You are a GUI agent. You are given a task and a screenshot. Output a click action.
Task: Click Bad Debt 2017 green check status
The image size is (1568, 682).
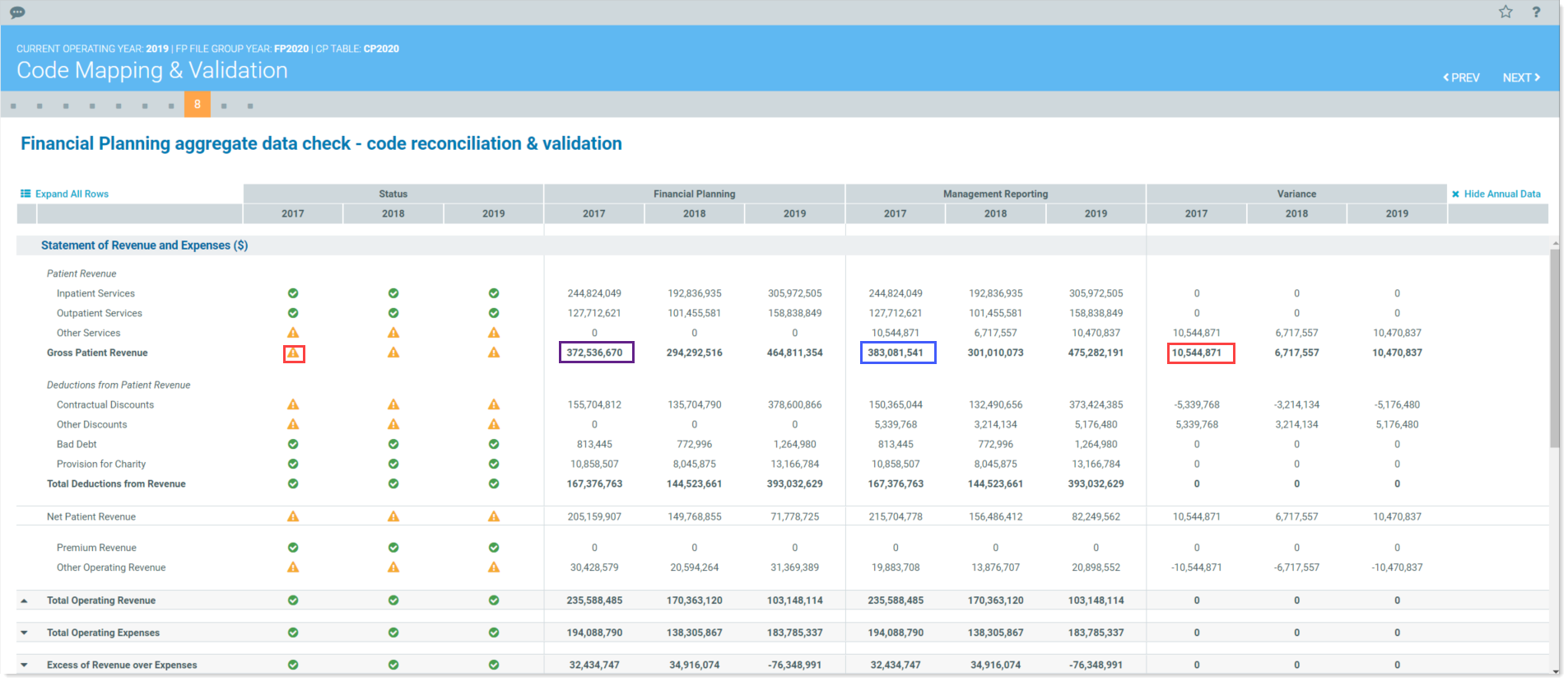(293, 444)
